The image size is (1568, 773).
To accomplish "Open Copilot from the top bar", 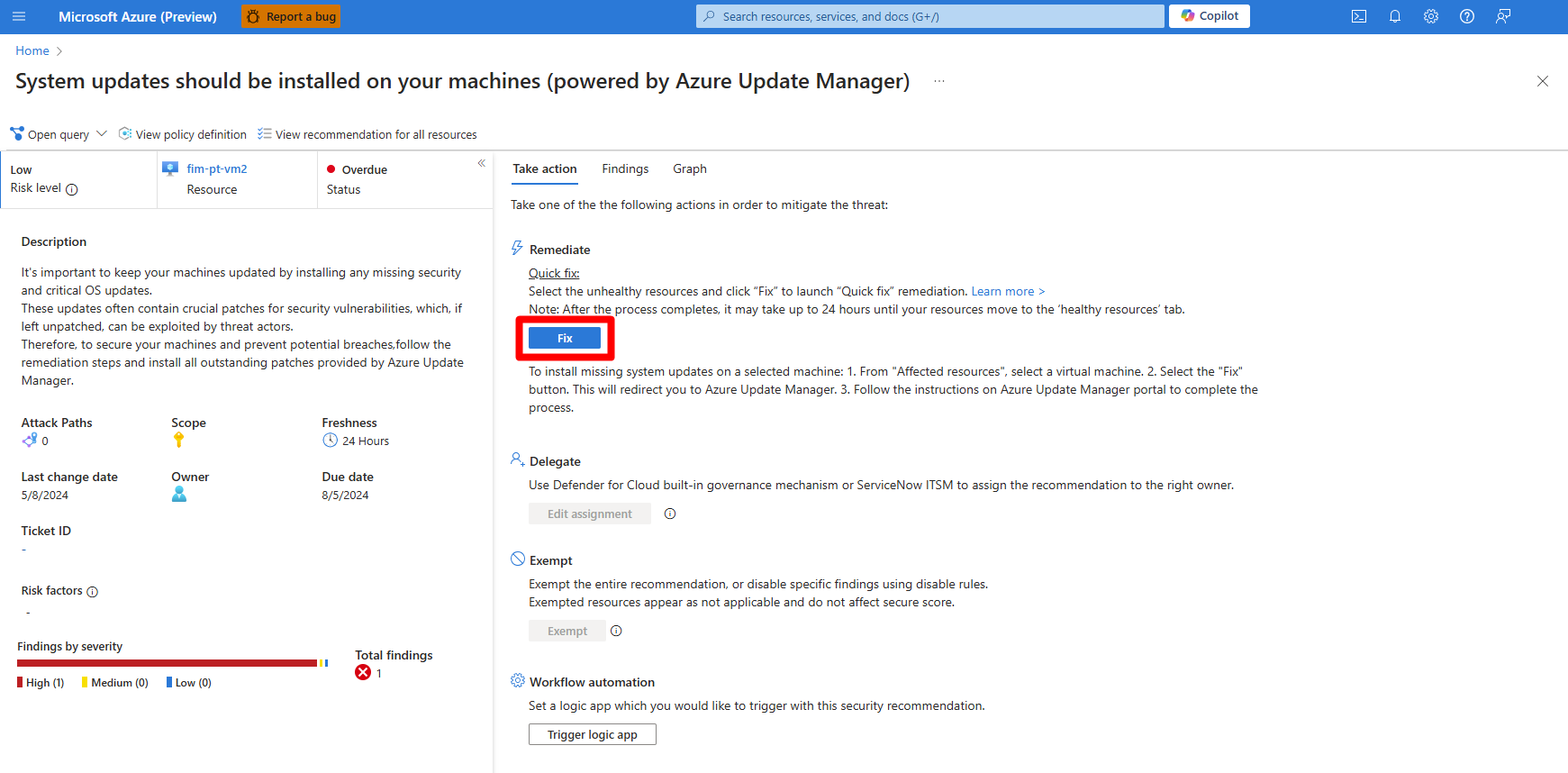I will (1209, 16).
